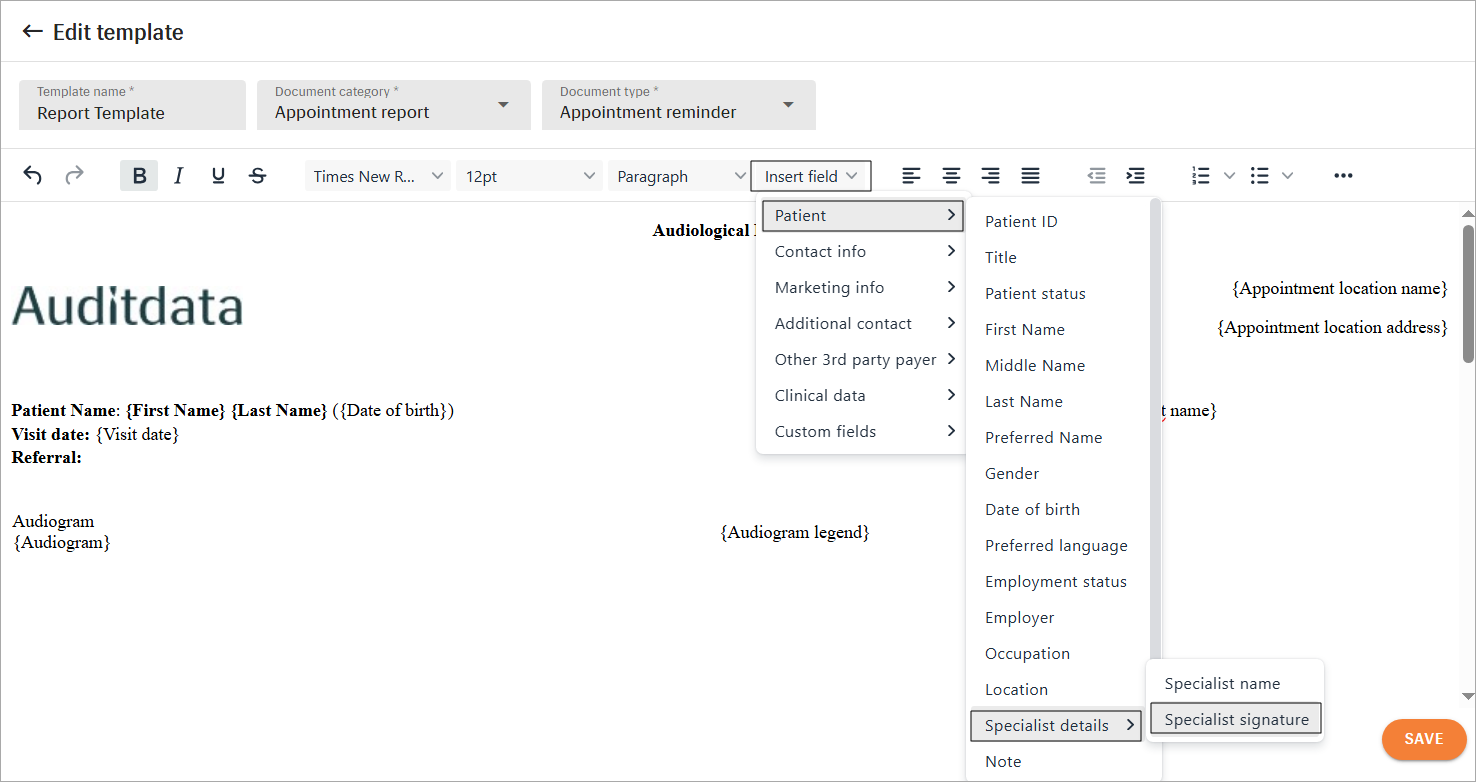Click the Undo icon in toolbar
The image size is (1476, 782).
click(33, 176)
